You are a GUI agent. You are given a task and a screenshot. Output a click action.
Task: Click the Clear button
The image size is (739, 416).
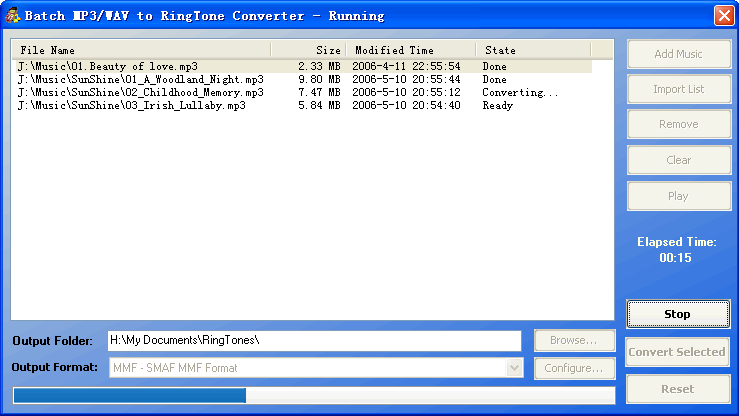tap(679, 160)
